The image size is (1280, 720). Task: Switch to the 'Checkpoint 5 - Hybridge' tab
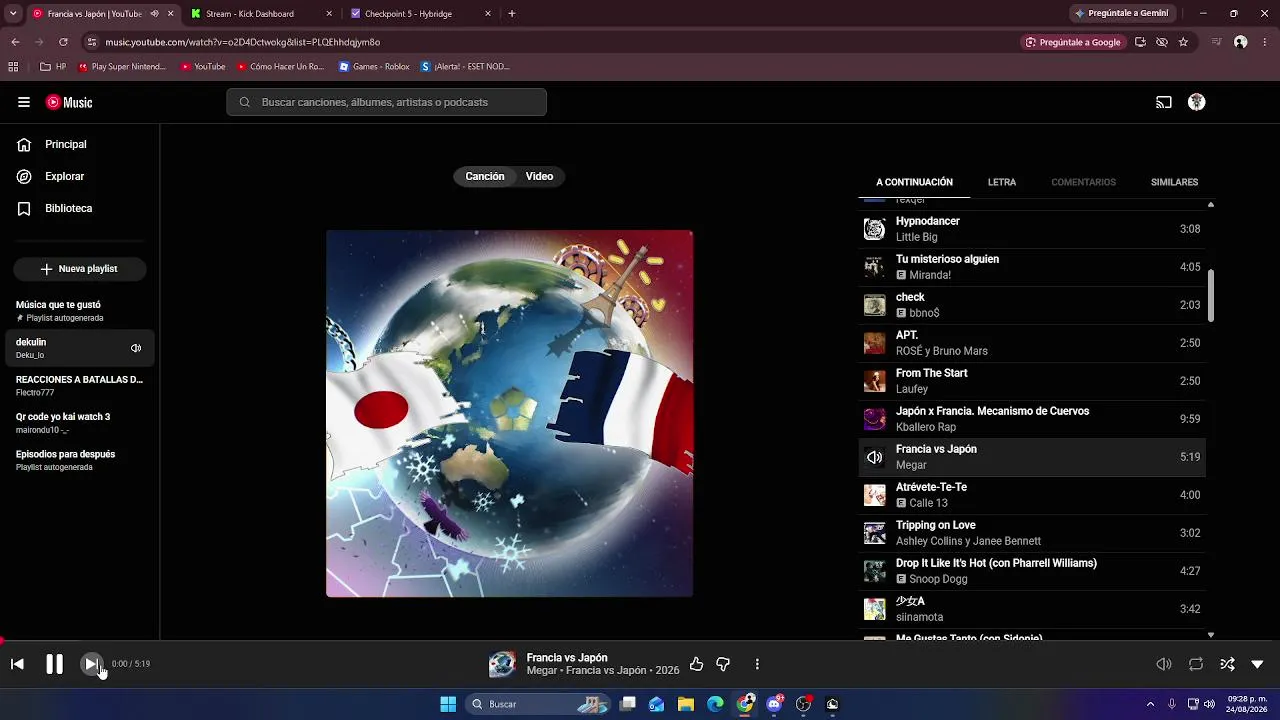pyautogui.click(x=421, y=14)
